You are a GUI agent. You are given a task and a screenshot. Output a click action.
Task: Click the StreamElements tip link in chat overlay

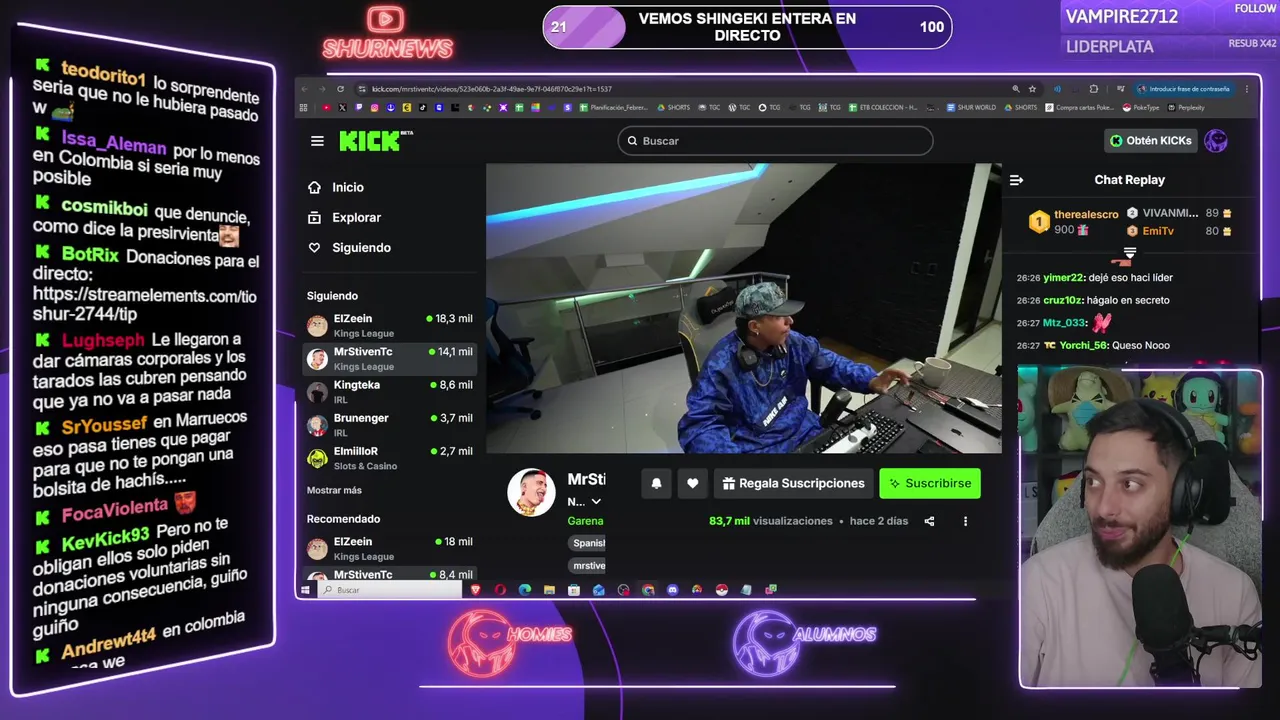144,304
